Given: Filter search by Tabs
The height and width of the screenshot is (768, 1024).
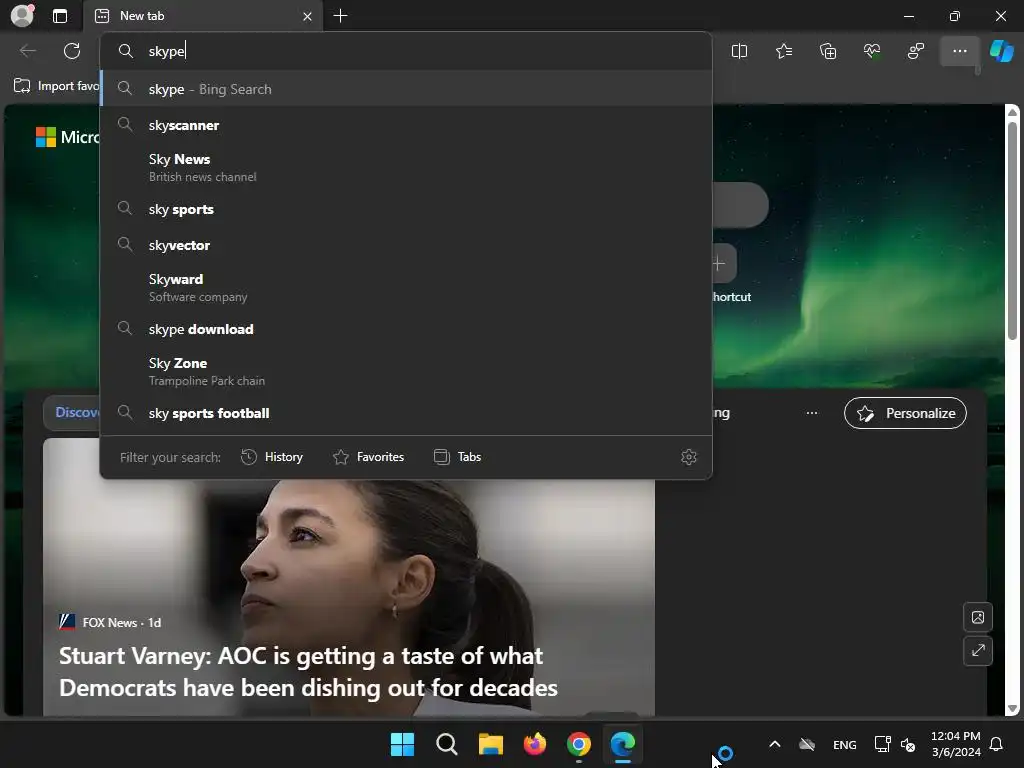Looking at the screenshot, I should coord(457,457).
